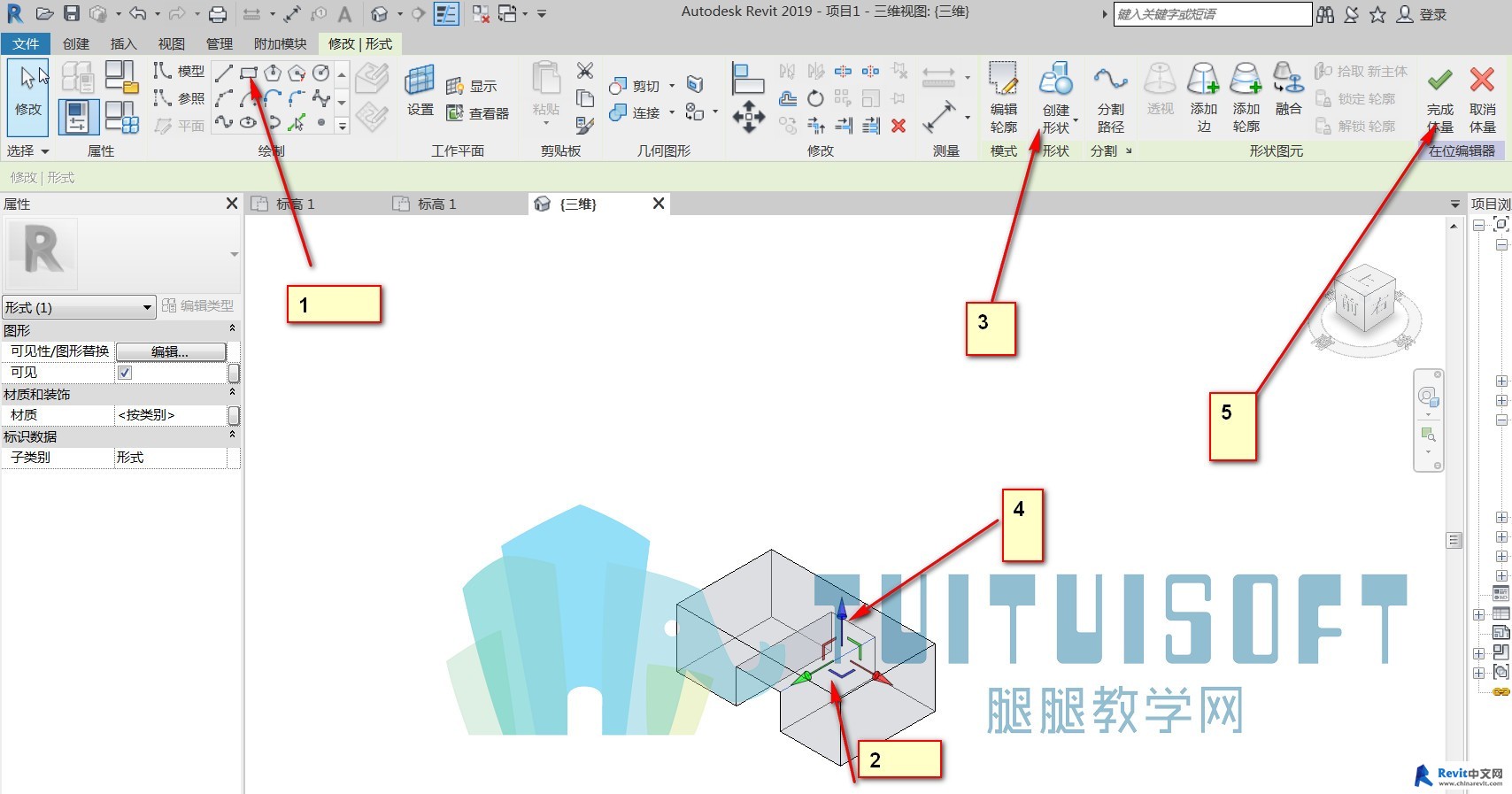This screenshot has height=794, width=1512.
Task: Close the Properties (属性) palette
Action: [x=232, y=204]
